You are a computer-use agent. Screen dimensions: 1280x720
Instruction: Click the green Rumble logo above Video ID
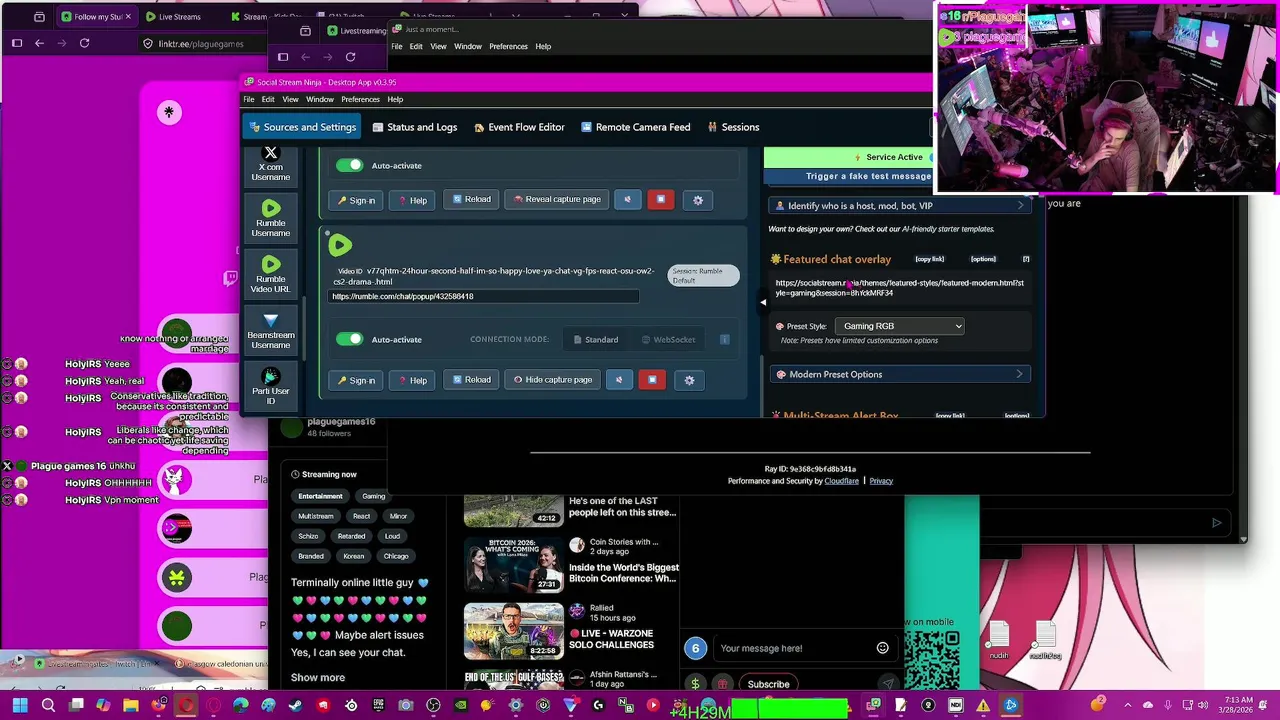(x=340, y=245)
